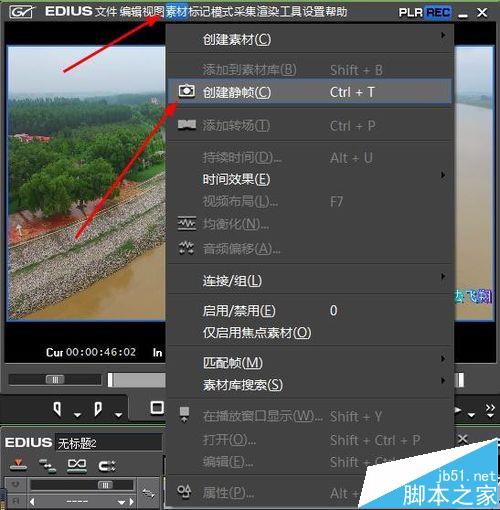Viewport: 500px width, 510px height.
Task: Click the Grass Valley EDIUS logo icon
Action: pos(22,12)
